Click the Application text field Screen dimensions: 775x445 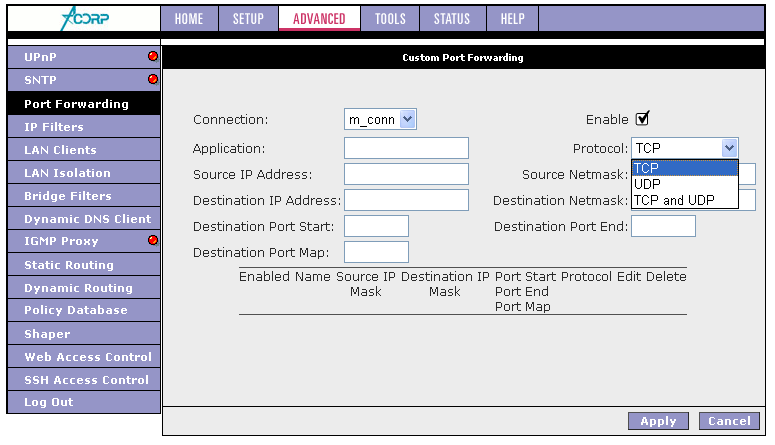tap(406, 149)
